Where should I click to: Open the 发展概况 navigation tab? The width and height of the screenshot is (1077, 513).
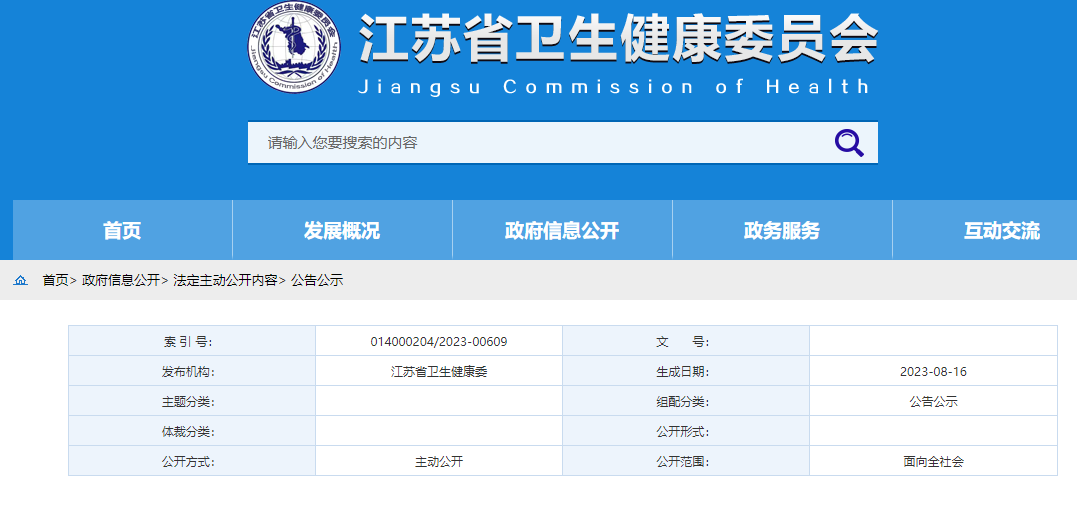pos(342,231)
